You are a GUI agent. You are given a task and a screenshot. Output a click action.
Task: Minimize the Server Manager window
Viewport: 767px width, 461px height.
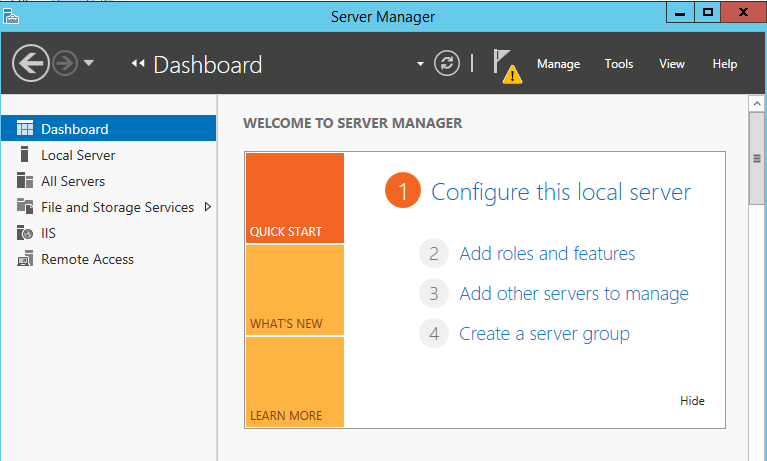point(680,13)
